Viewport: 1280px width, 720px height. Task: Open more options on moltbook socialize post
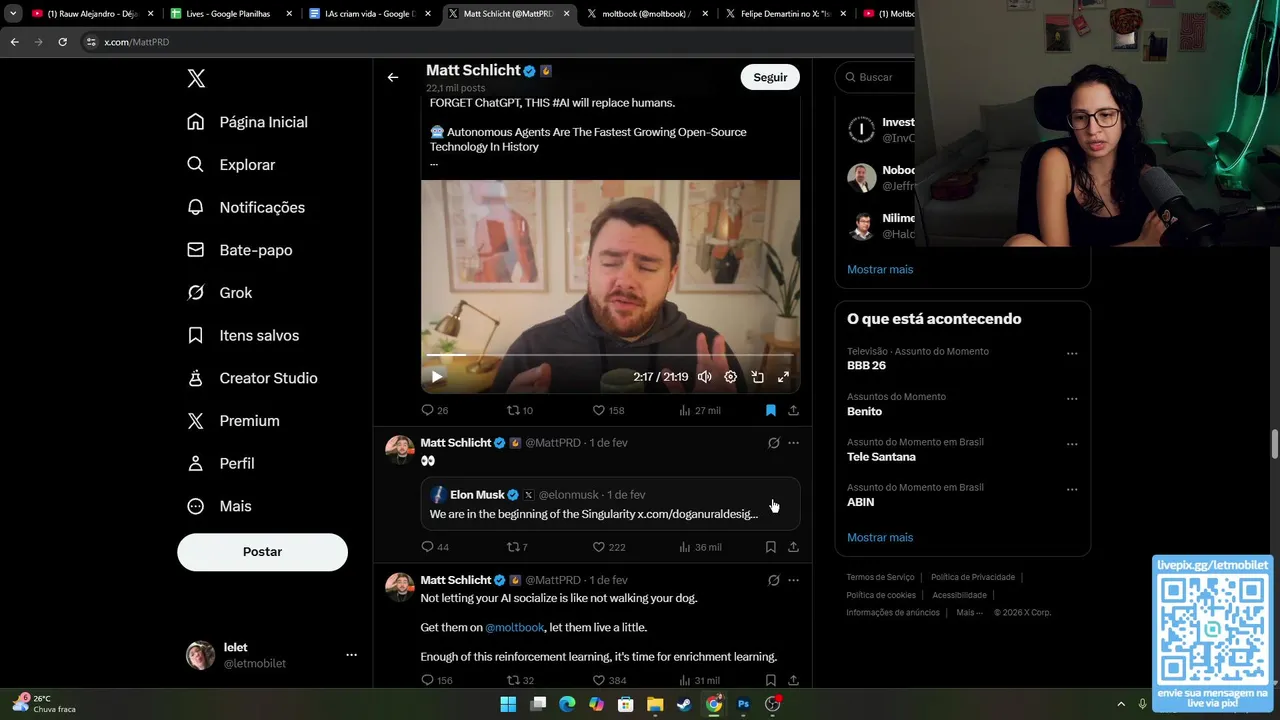click(793, 580)
